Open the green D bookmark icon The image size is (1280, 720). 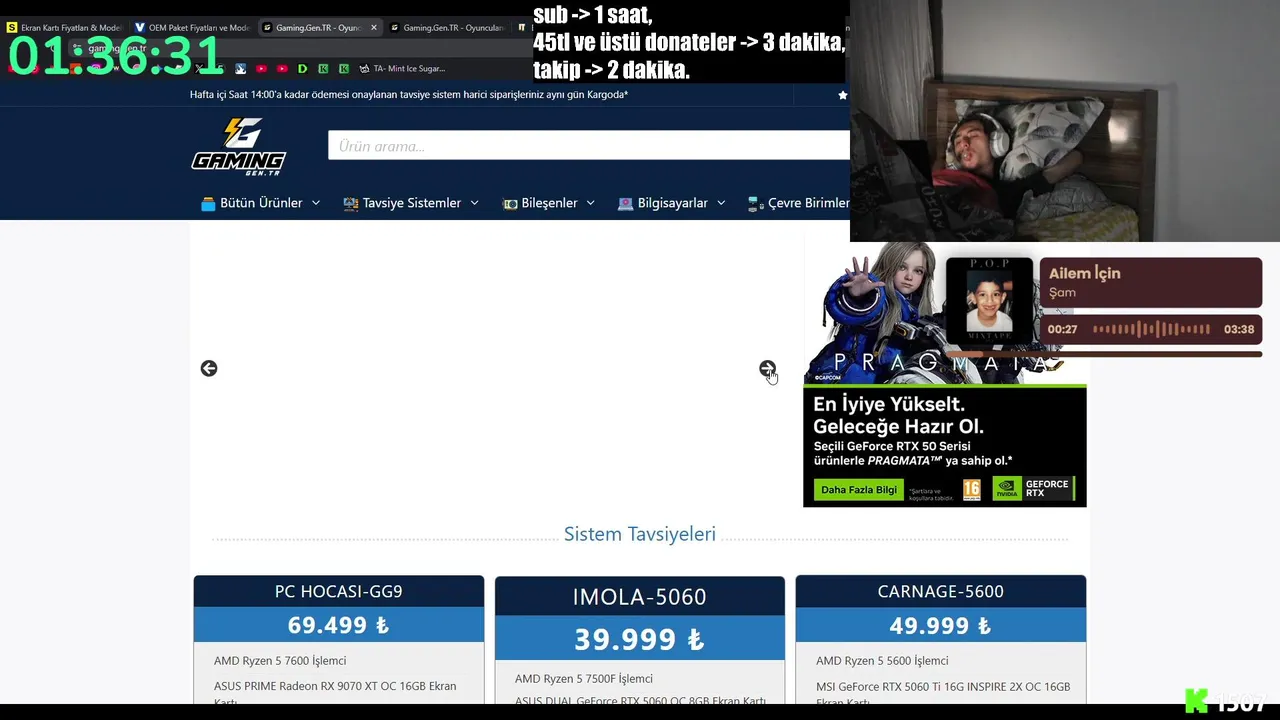(x=302, y=68)
